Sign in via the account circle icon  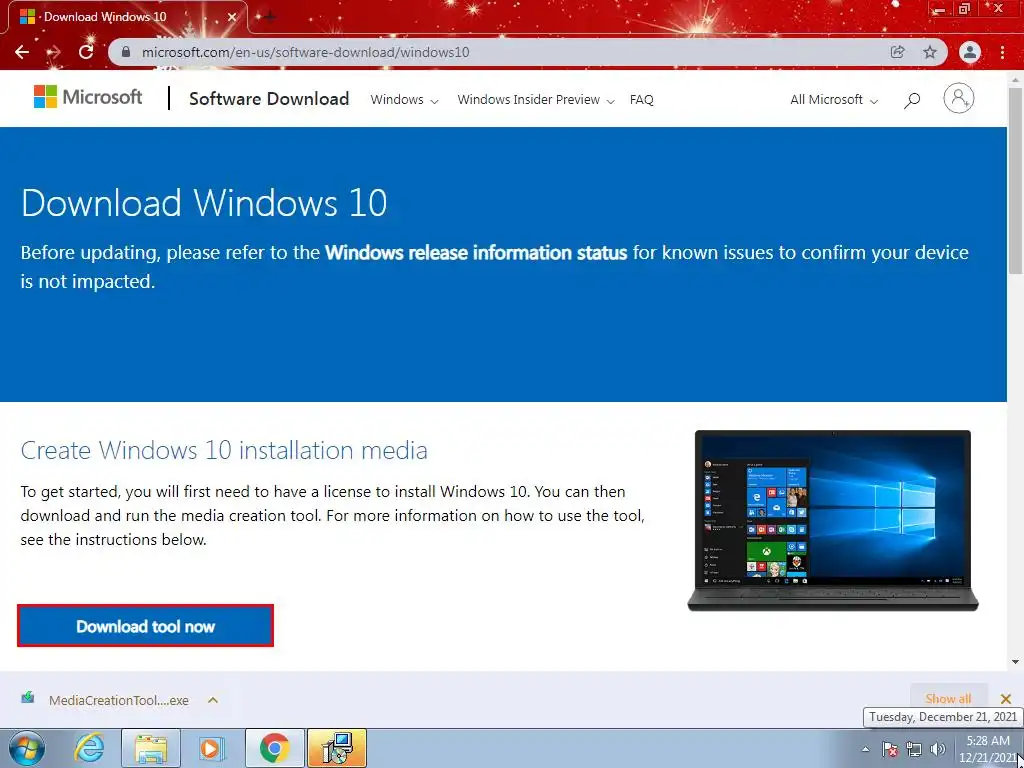pos(959,99)
